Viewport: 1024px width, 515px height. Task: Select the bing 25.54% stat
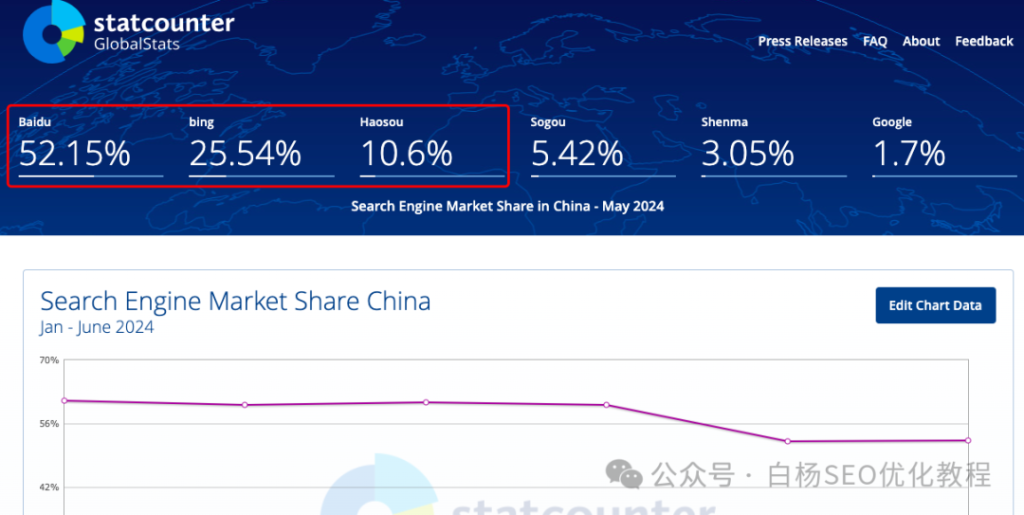coord(261,146)
